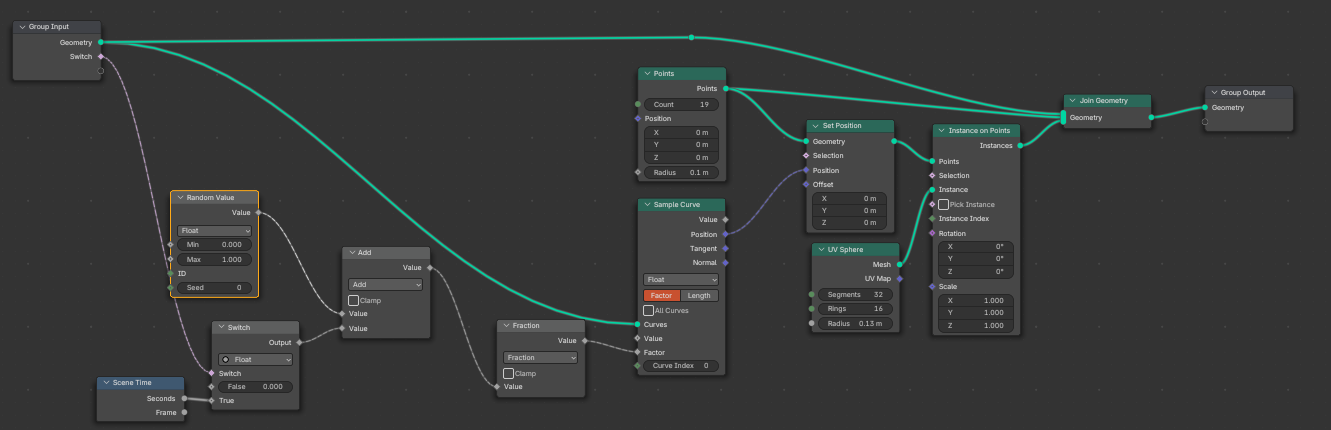The width and height of the screenshot is (1331, 430).
Task: Click the Position output socket of Sample Curve
Action: pos(725,234)
